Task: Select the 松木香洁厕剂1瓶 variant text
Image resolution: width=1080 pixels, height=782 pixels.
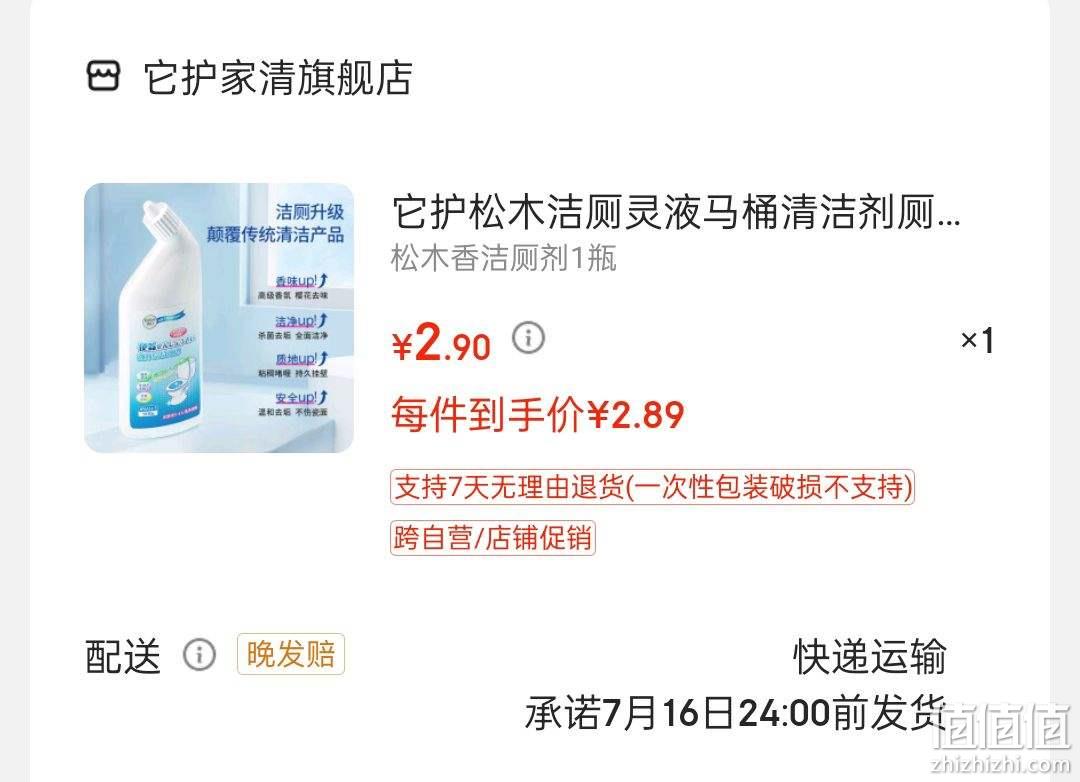Action: click(x=503, y=259)
